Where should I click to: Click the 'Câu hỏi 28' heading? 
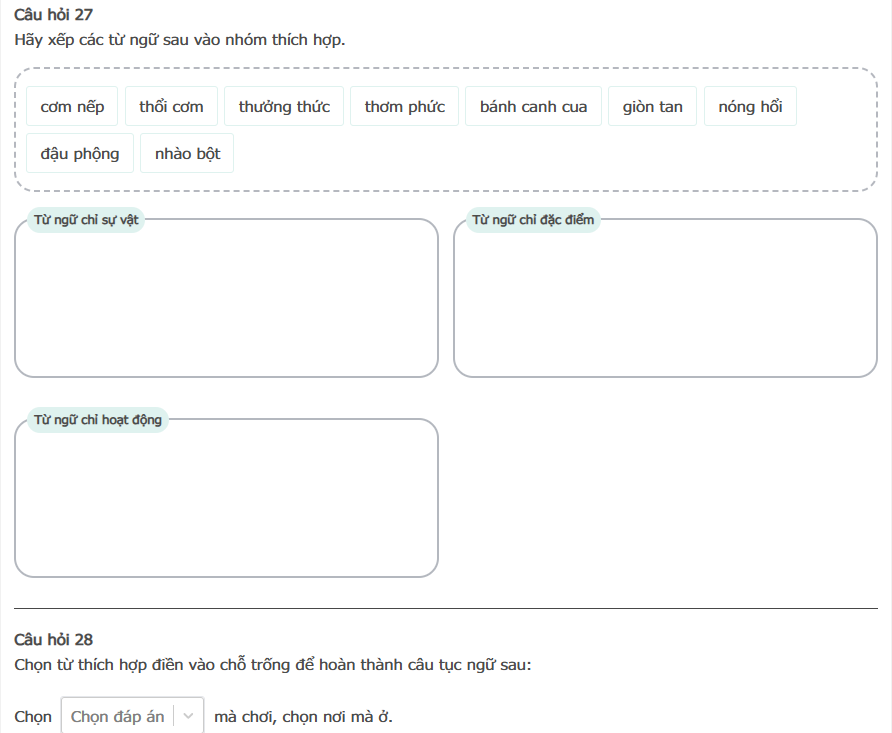(x=54, y=639)
